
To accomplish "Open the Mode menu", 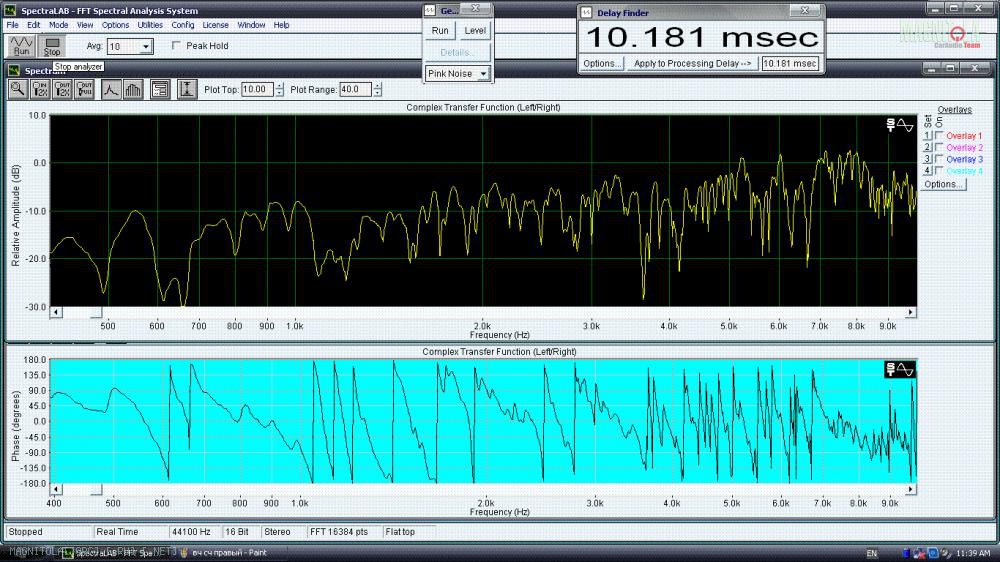I will click(x=59, y=25).
